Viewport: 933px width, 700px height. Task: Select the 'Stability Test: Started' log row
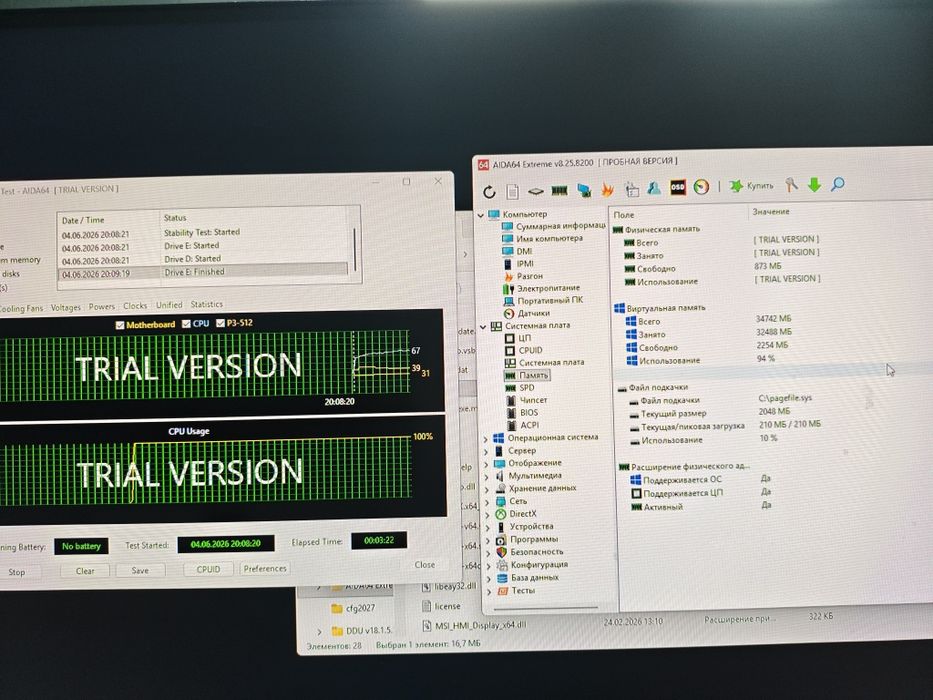click(x=202, y=233)
